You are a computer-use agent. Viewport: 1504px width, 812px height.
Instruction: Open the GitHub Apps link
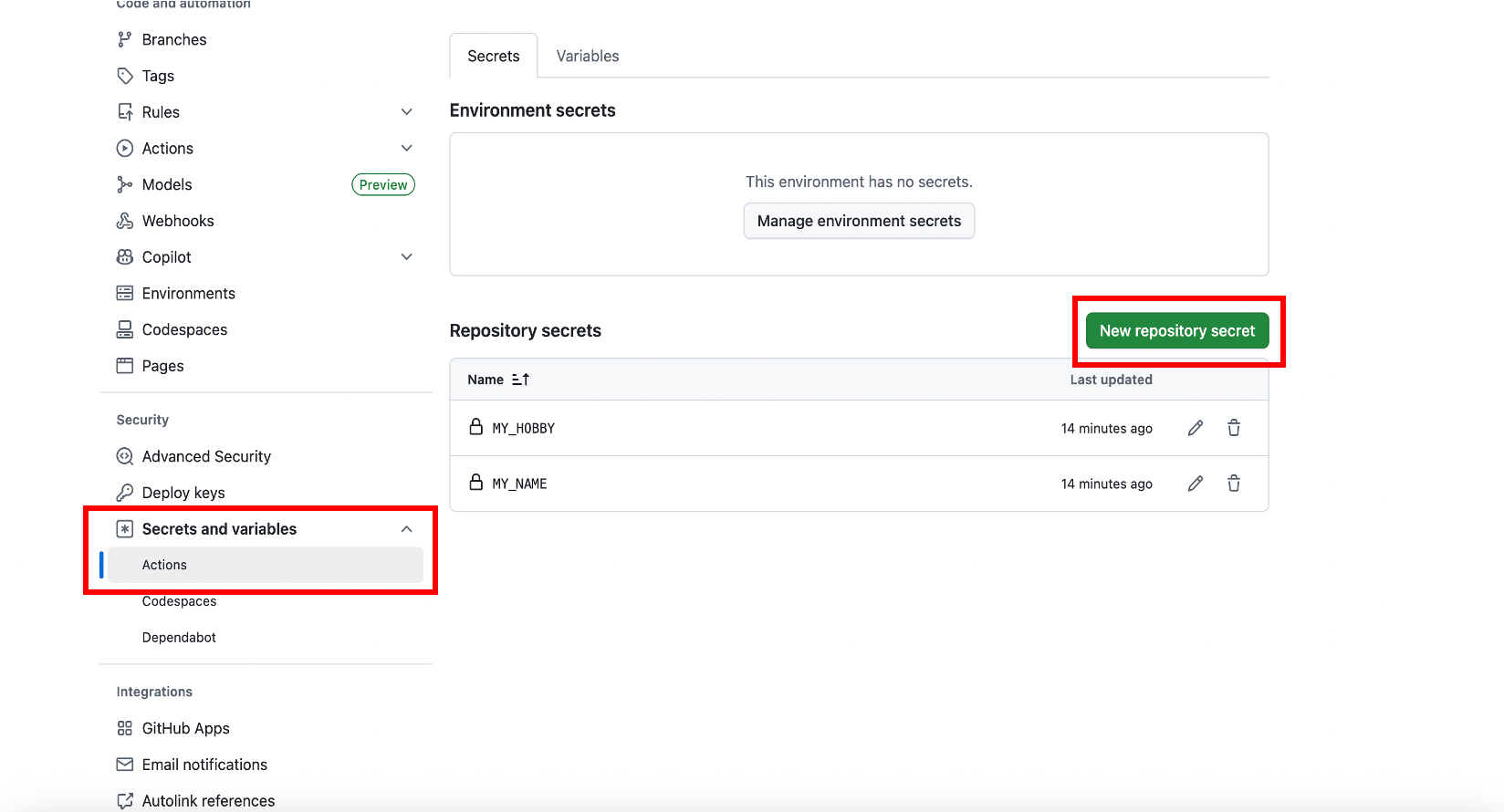coord(186,728)
